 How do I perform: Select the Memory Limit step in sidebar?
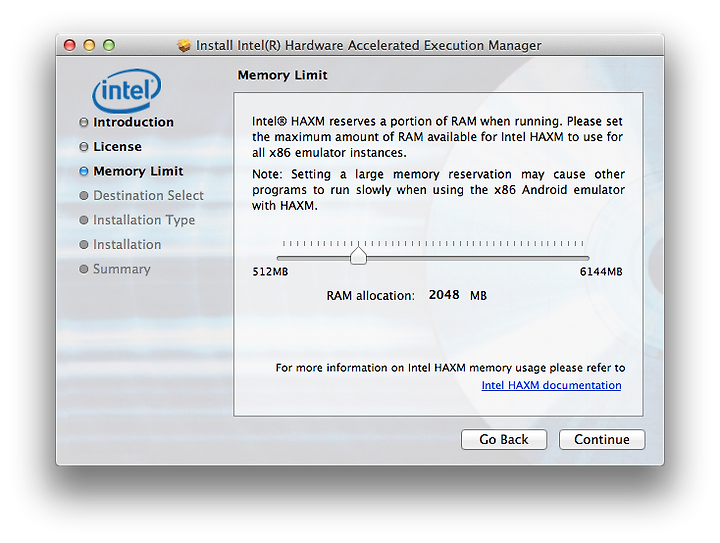(x=138, y=171)
